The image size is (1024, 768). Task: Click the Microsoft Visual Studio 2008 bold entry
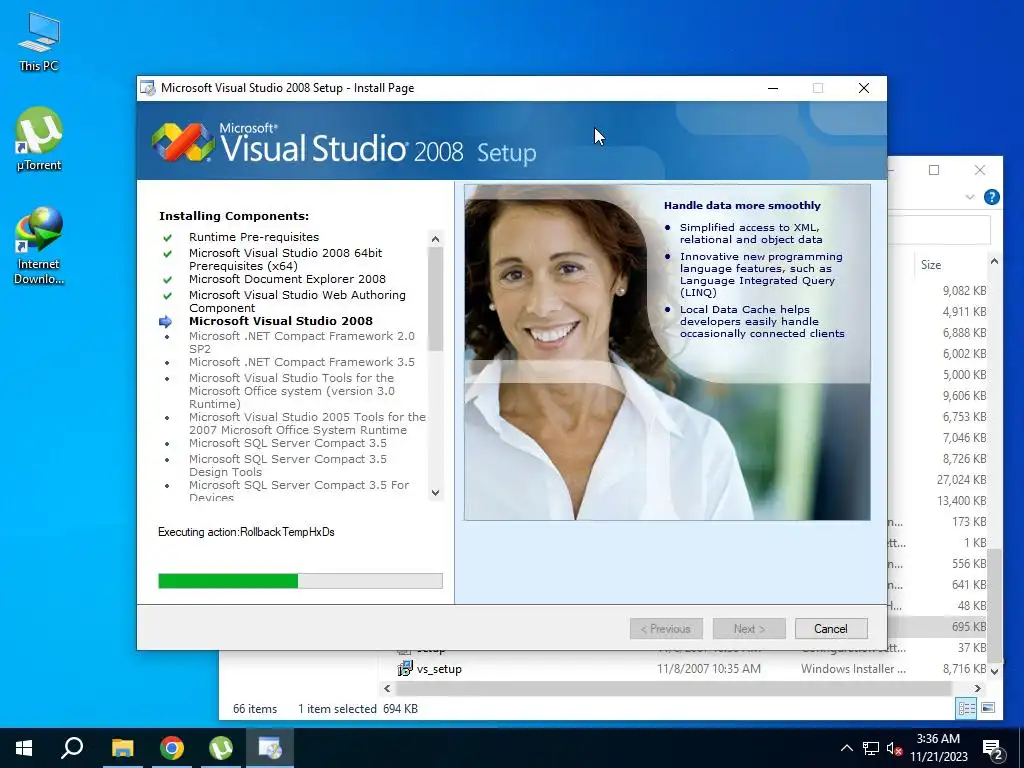click(x=281, y=321)
